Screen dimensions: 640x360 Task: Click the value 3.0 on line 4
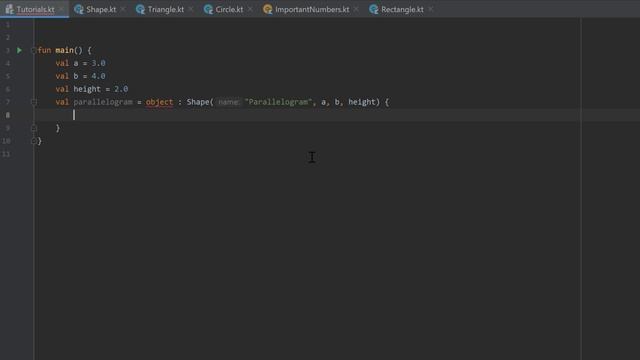[x=98, y=63]
